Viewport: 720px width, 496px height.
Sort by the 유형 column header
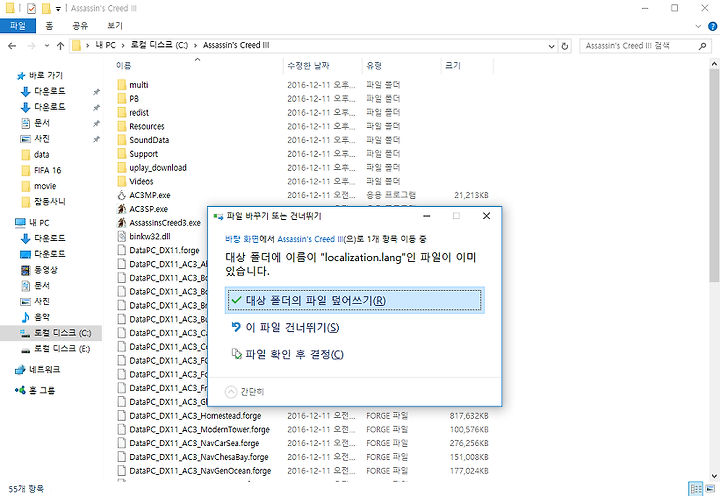(x=374, y=66)
